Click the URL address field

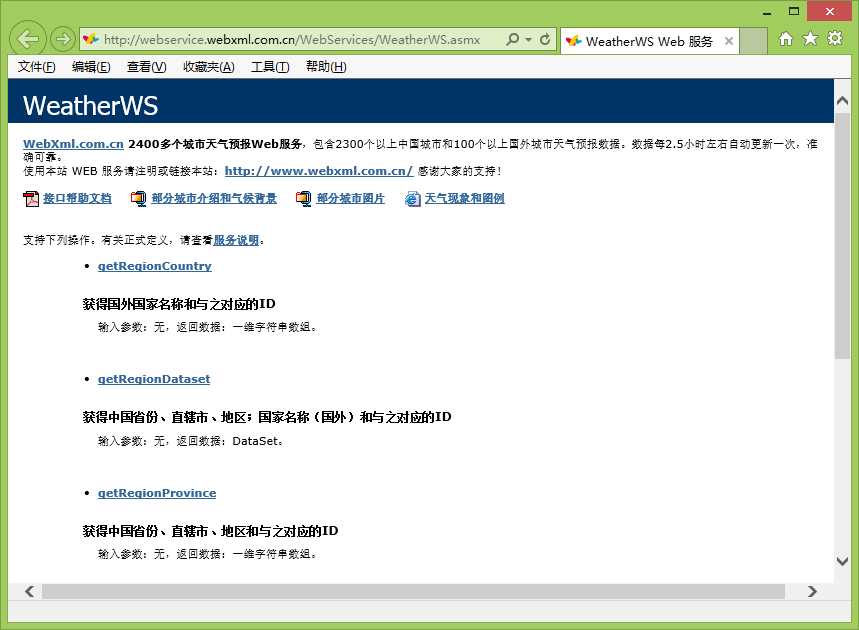pyautogui.click(x=291, y=39)
